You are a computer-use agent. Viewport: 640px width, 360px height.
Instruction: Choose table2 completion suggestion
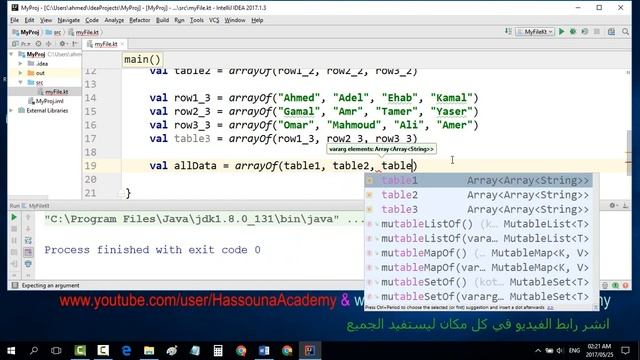pos(478,195)
